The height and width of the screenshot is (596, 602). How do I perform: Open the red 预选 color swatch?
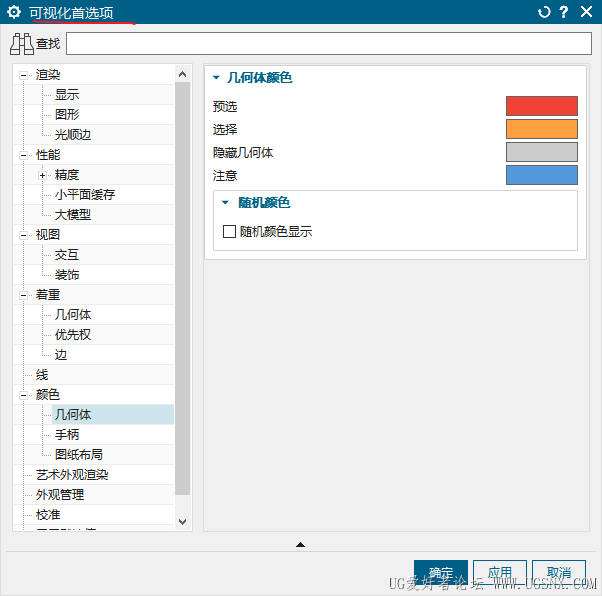pos(541,106)
